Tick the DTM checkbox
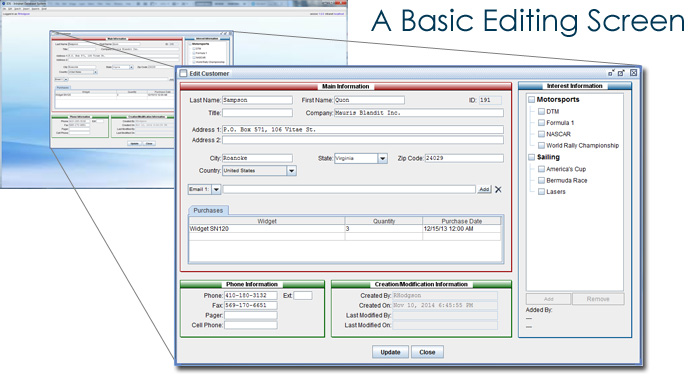Image resolution: width=700 pixels, height=381 pixels. (541, 111)
